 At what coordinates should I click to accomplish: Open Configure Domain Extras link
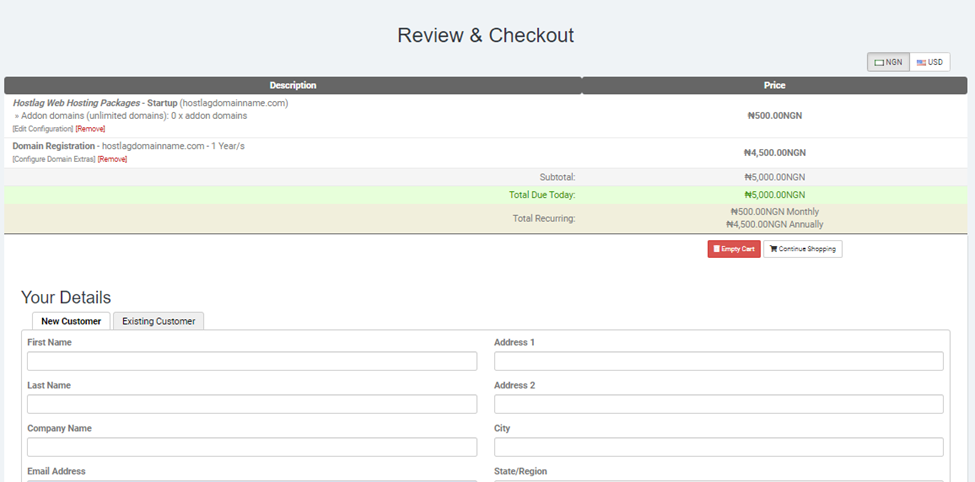coord(53,159)
